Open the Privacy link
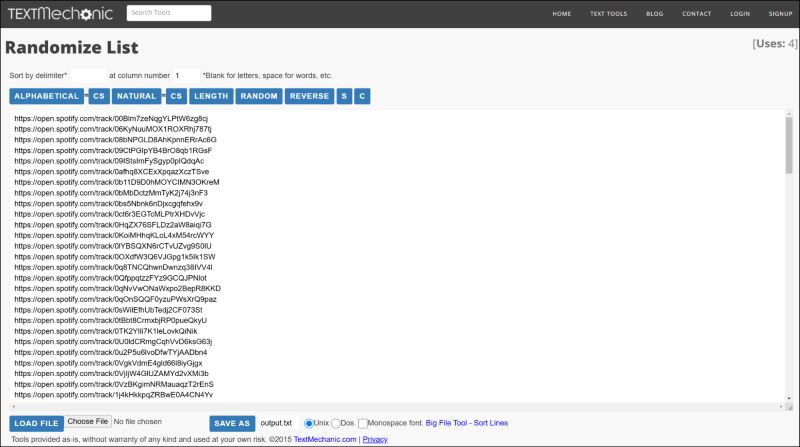This screenshot has width=800, height=447. [375, 439]
